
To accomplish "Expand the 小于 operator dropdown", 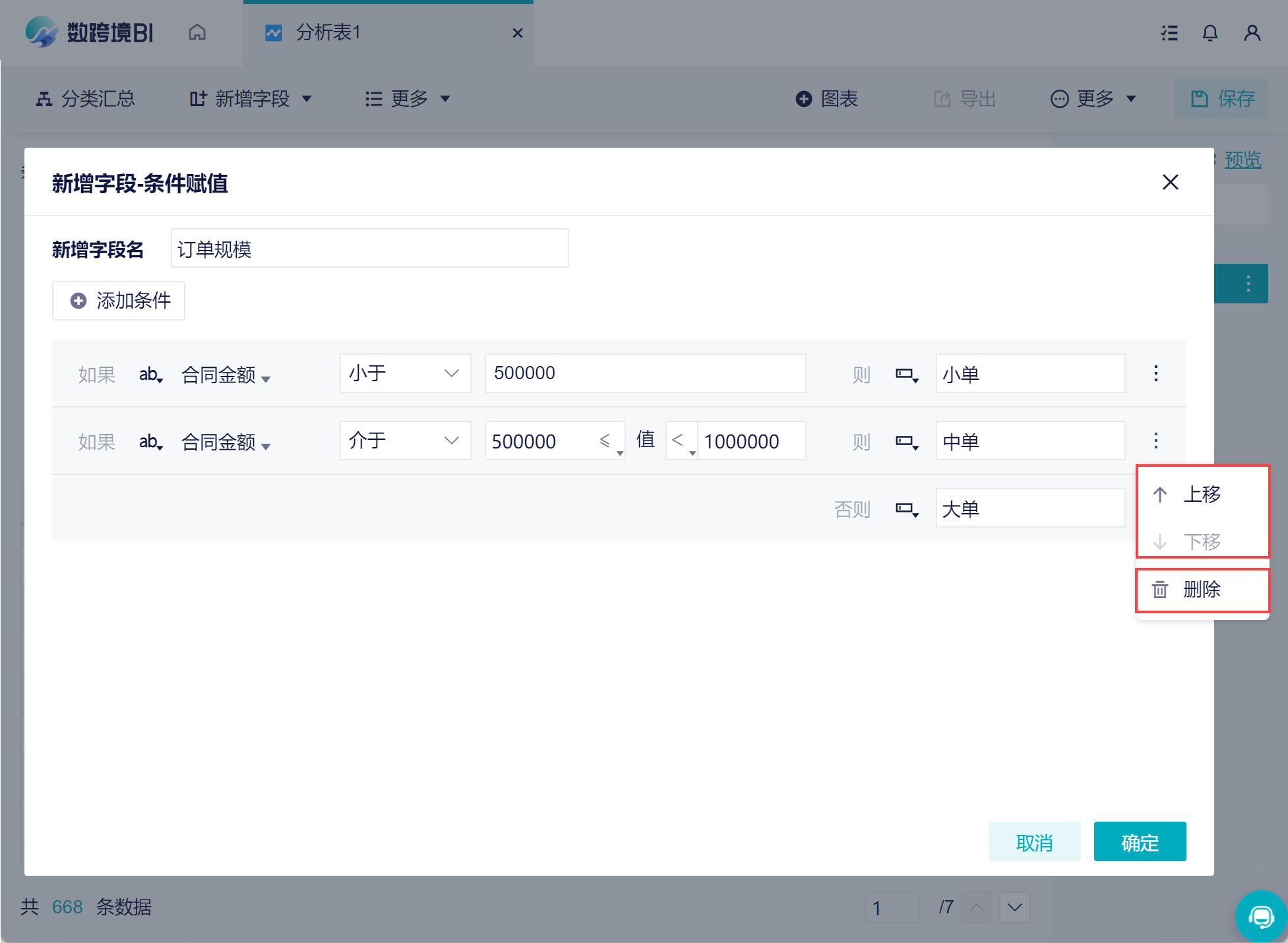I will (x=405, y=373).
